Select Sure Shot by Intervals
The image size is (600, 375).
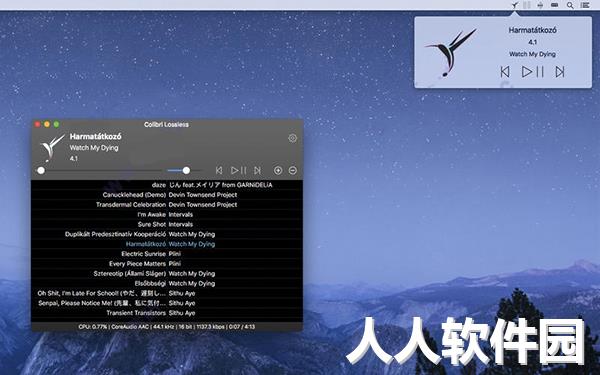(167, 224)
